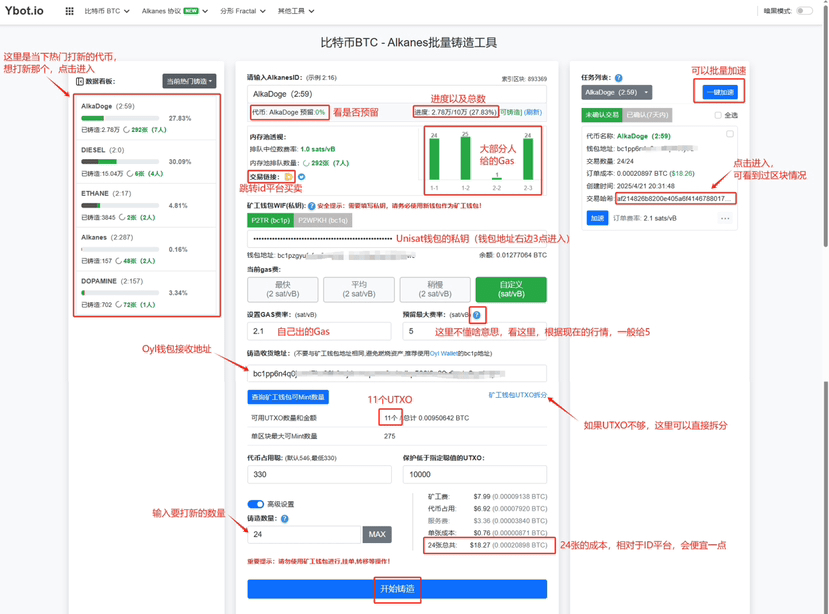Open the 其他工具 dropdown menu
The image size is (829, 614).
[296, 11]
